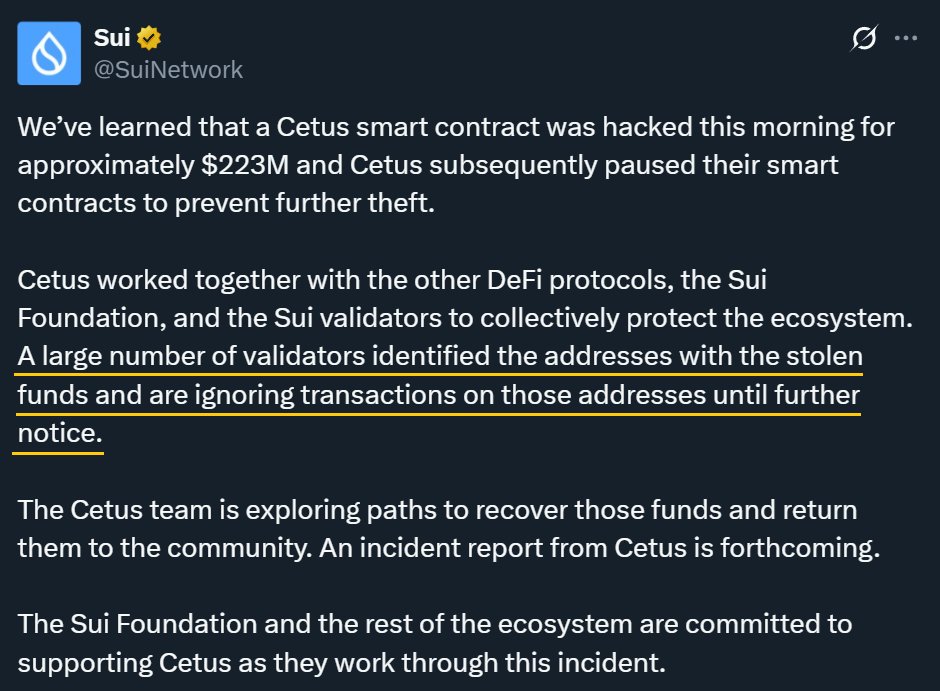Click the word approximately in the first paragraph
The image size is (940, 691).
(x=106, y=165)
